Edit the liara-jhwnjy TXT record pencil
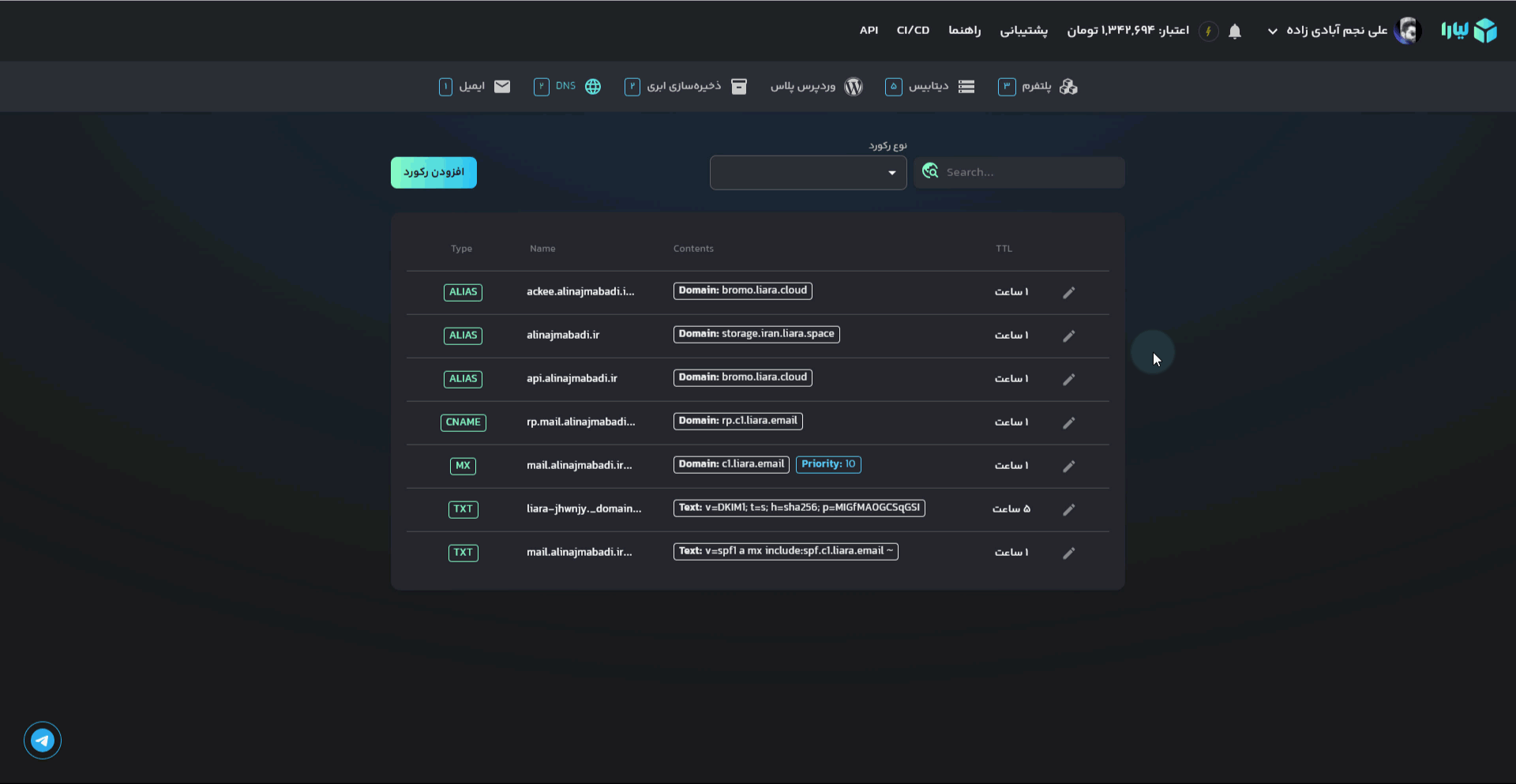Screen dimensions: 1516x784 tap(1068, 509)
